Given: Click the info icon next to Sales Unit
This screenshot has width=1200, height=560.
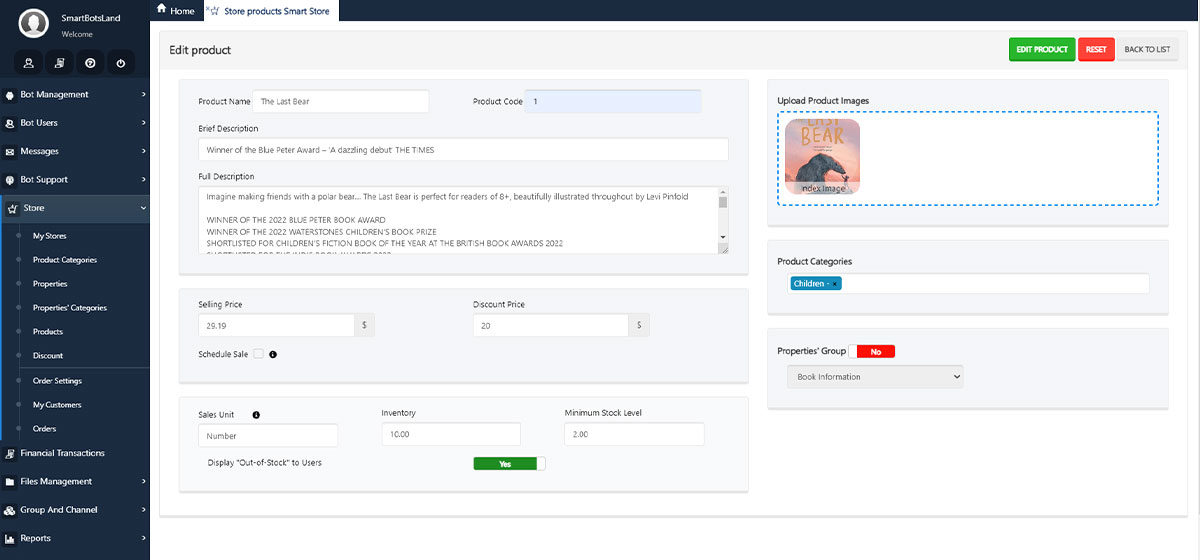Looking at the screenshot, I should point(256,415).
